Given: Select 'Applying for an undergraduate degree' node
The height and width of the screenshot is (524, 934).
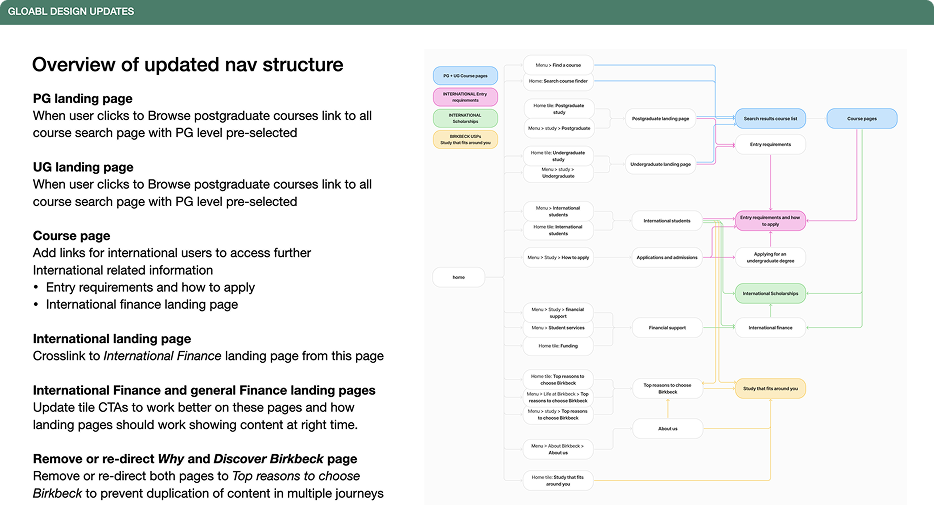Looking at the screenshot, I should point(770,257).
